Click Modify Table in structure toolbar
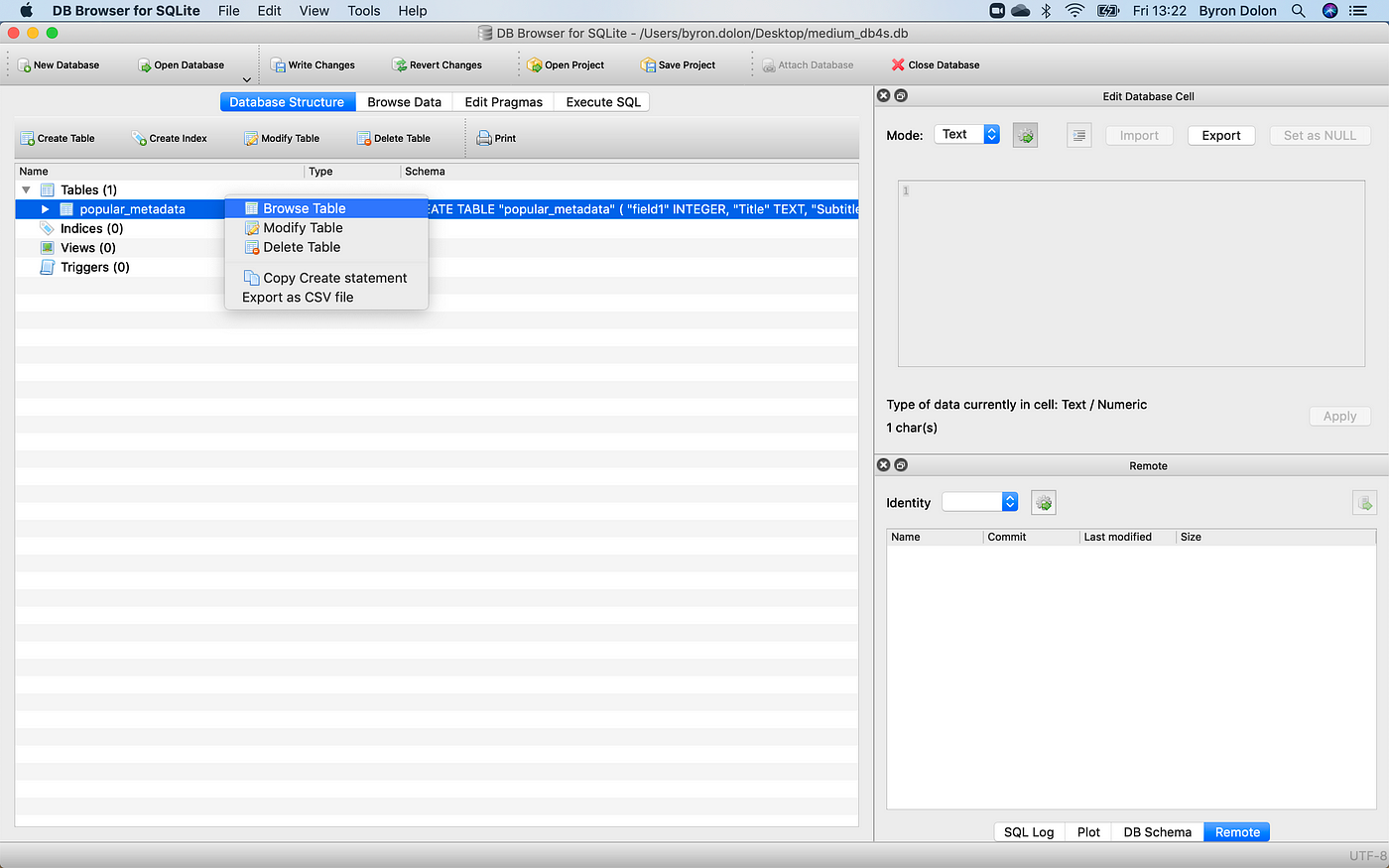This screenshot has height=868, width=1389. click(282, 139)
